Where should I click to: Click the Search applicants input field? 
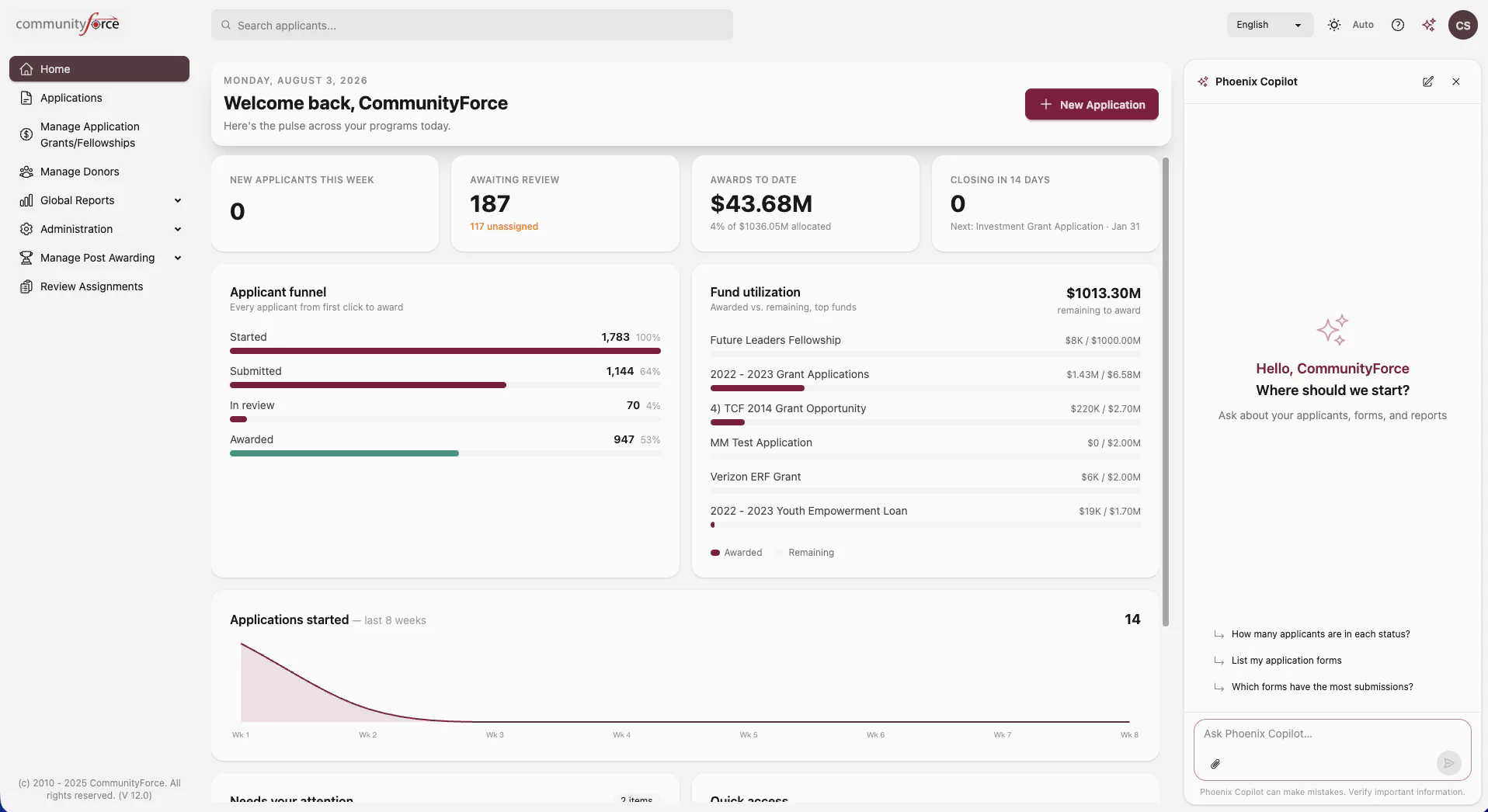click(x=472, y=25)
